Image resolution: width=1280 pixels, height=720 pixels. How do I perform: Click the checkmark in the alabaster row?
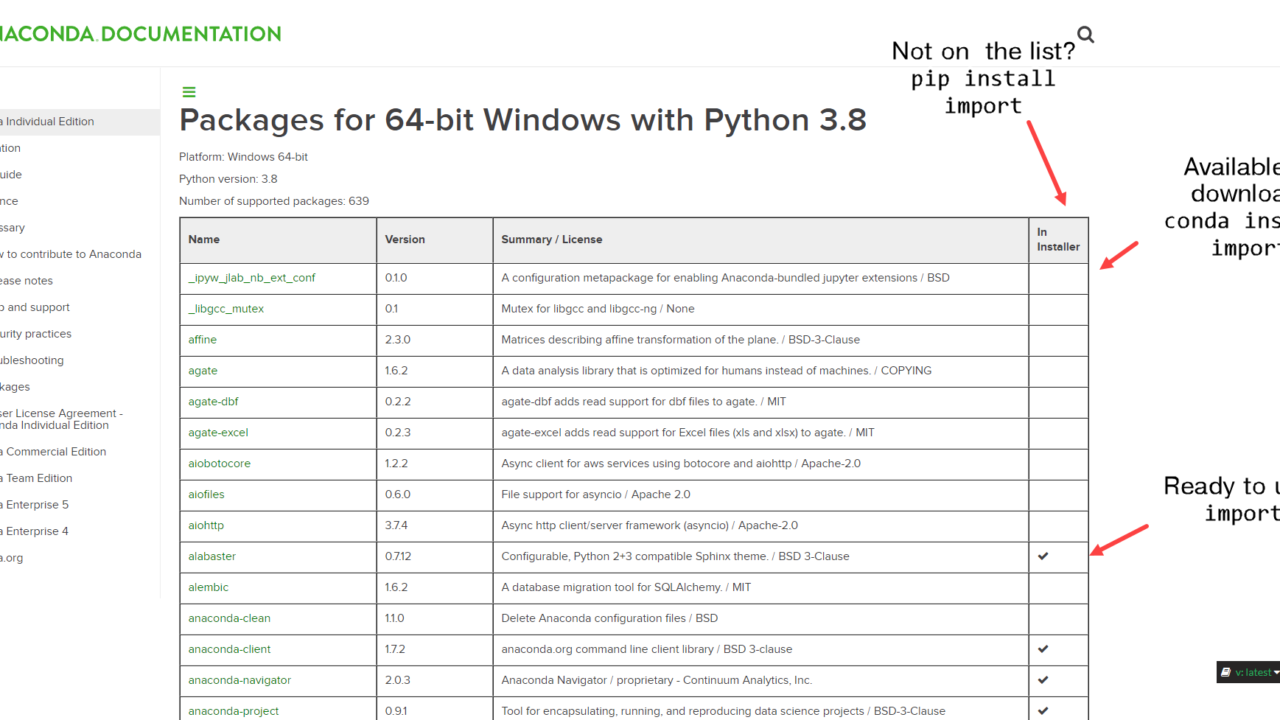tap(1043, 556)
